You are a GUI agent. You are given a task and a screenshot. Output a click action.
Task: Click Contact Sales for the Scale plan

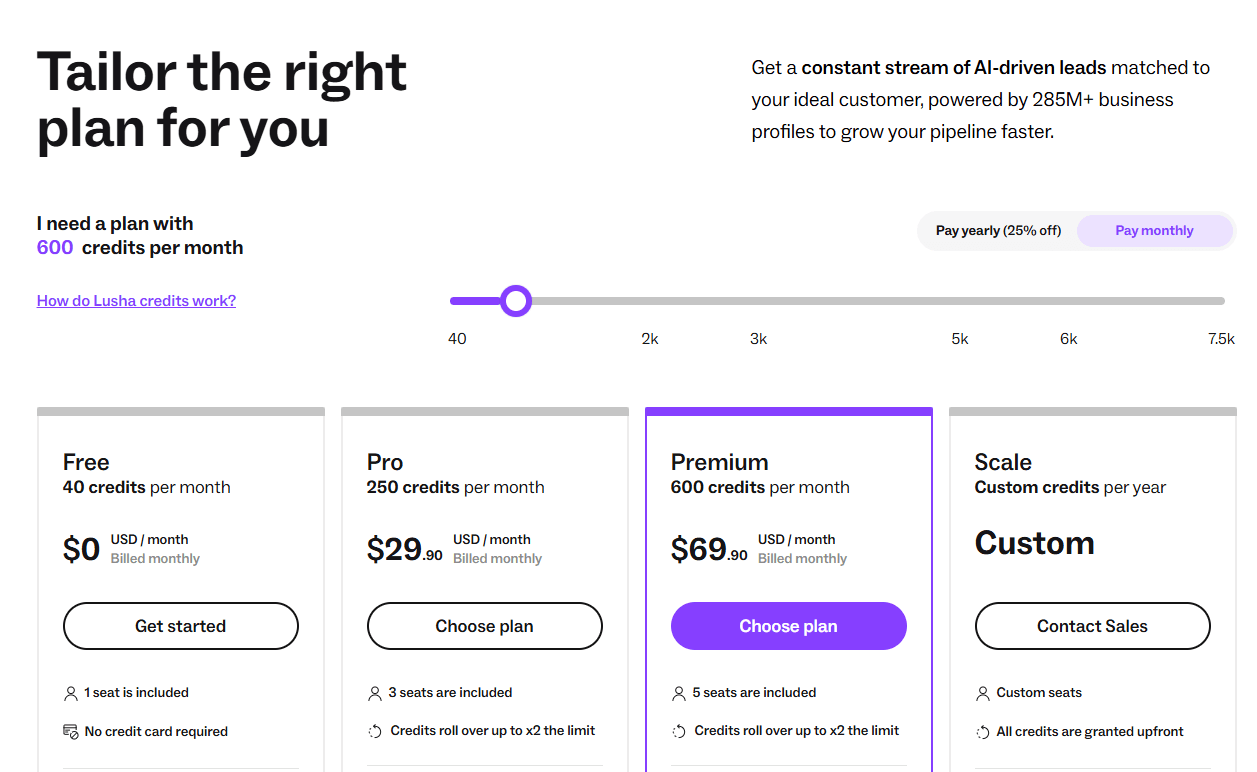[1092, 626]
